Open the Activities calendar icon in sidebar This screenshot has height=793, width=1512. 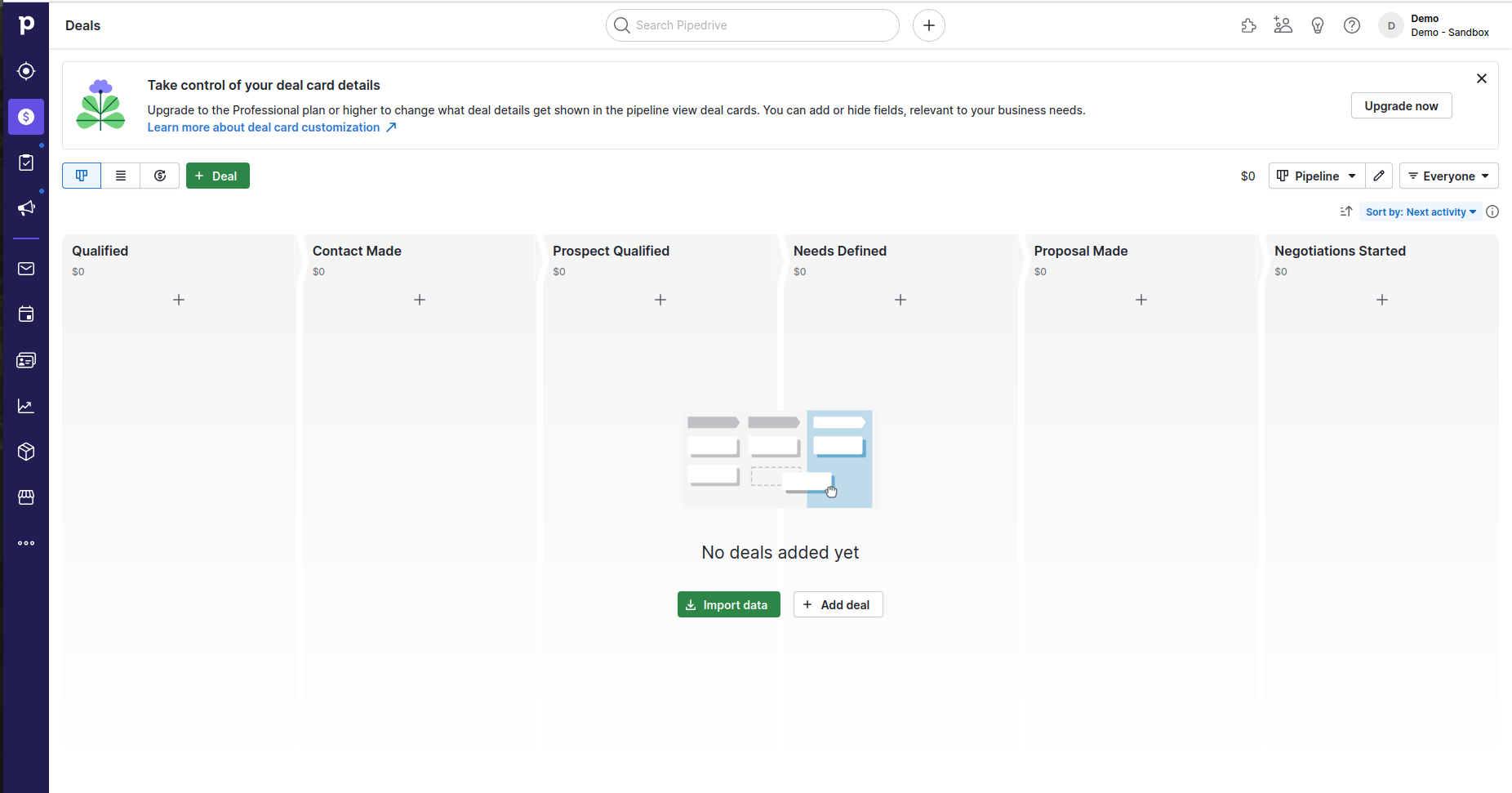[26, 314]
